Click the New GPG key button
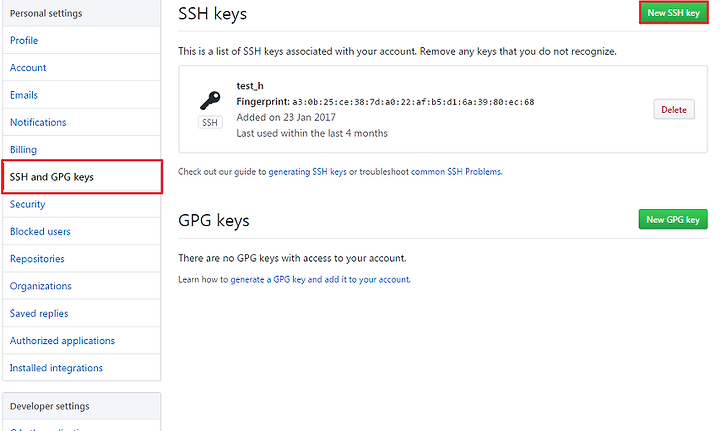 (673, 219)
